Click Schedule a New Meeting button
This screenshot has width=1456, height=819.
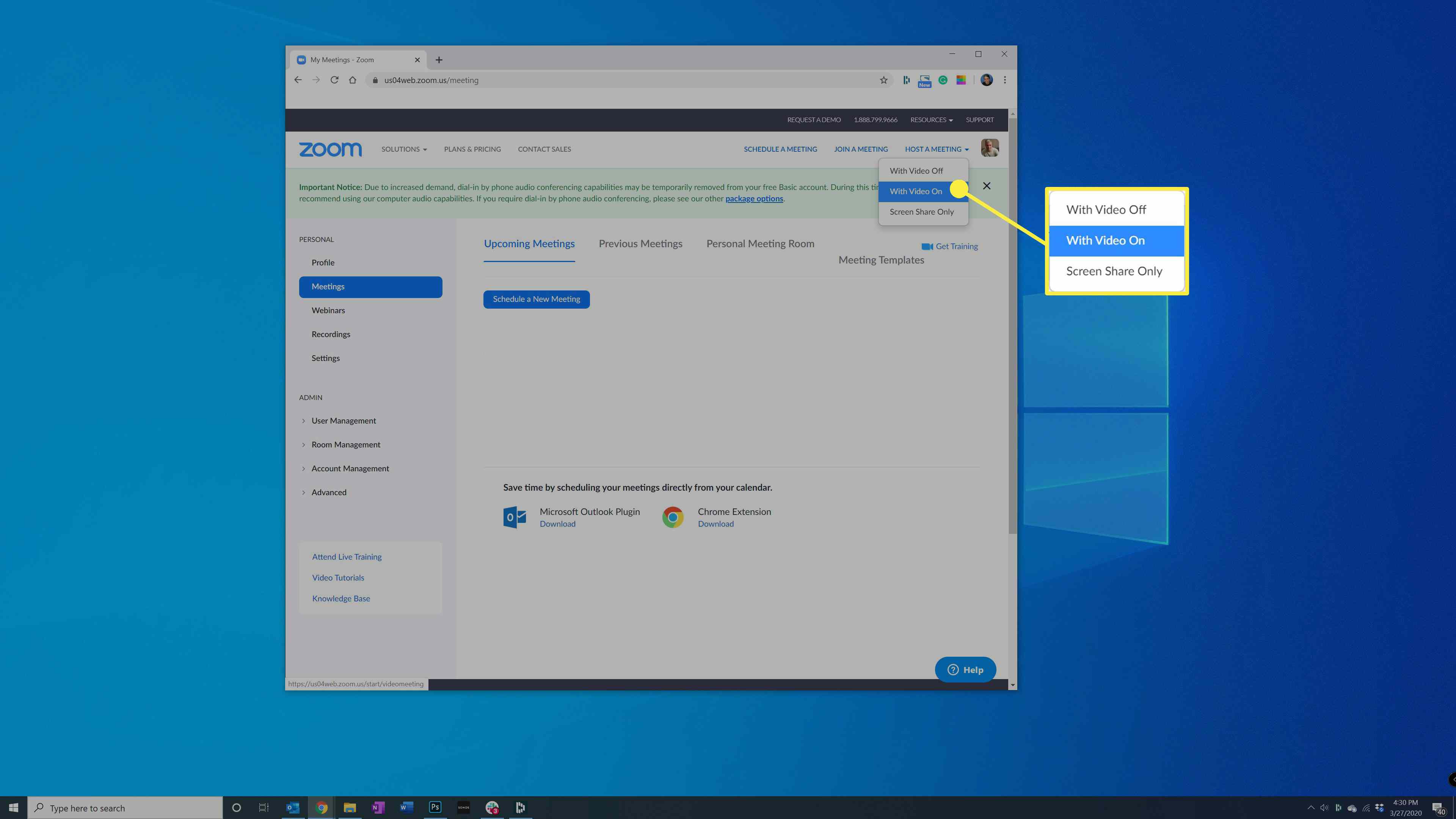(x=537, y=299)
